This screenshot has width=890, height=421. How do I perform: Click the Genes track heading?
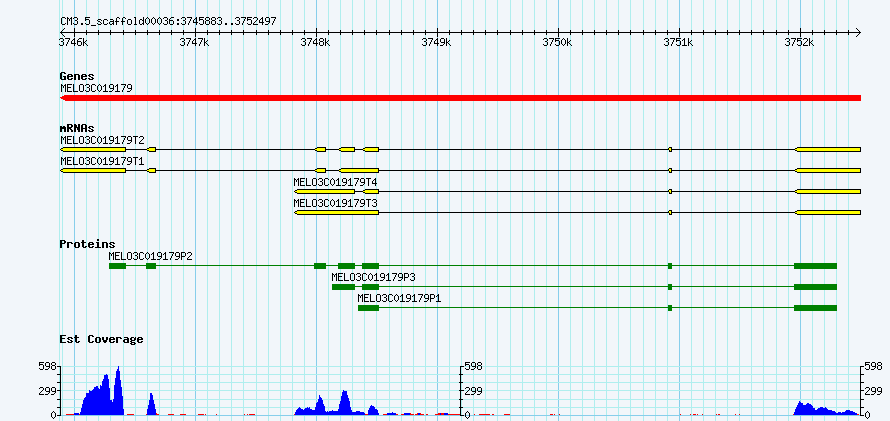tap(77, 76)
